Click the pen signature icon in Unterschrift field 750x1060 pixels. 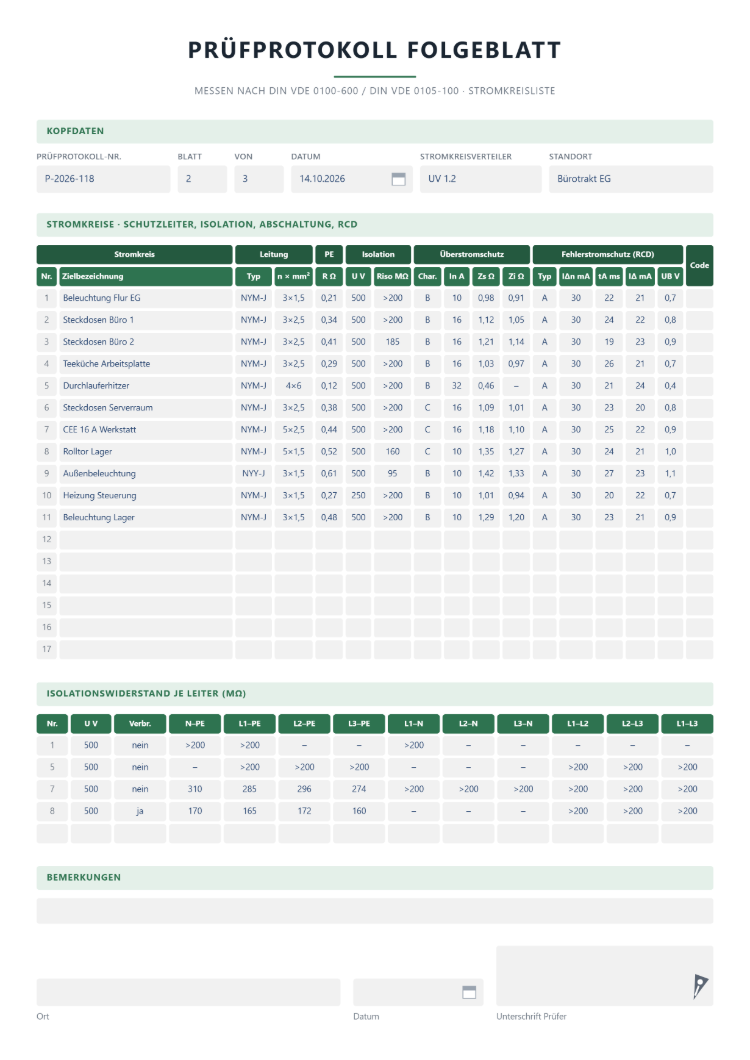(x=700, y=986)
